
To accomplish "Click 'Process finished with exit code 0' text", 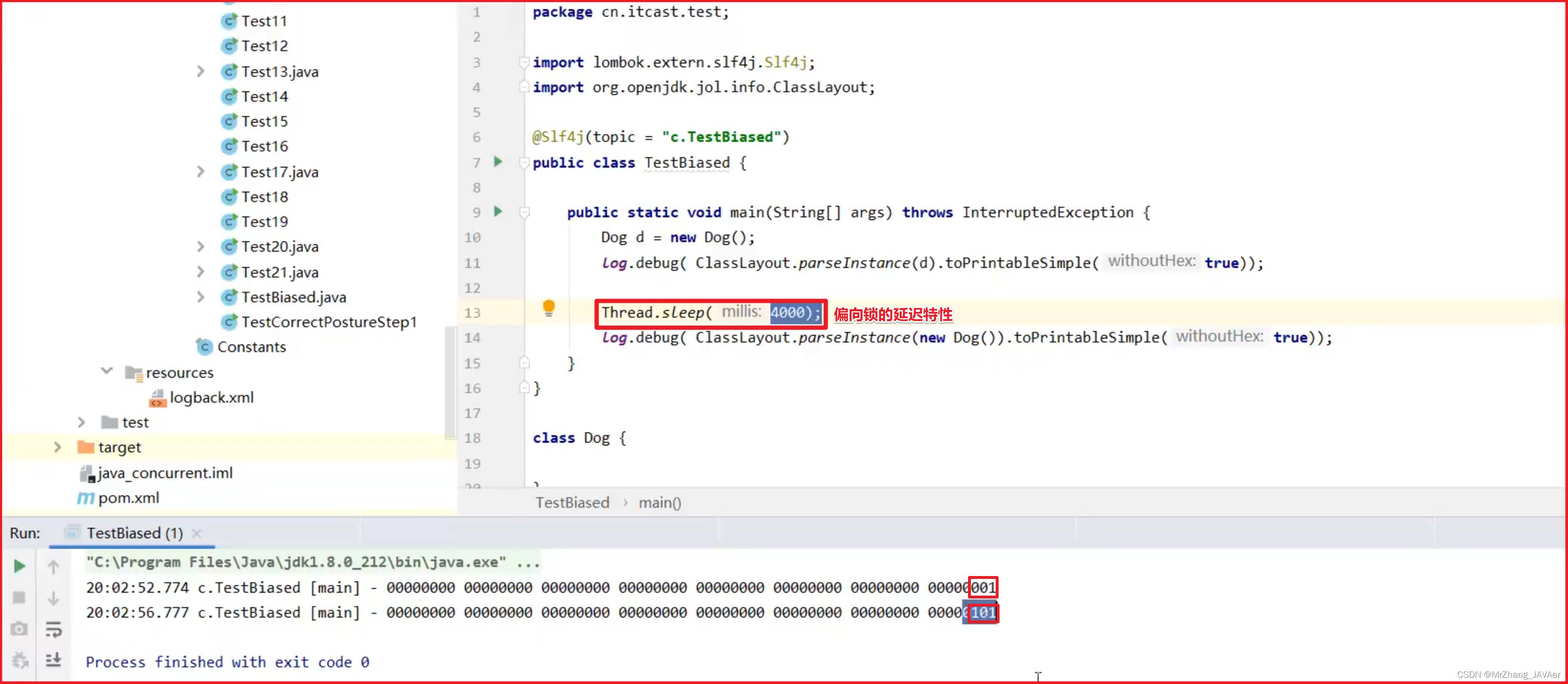I will 227,662.
